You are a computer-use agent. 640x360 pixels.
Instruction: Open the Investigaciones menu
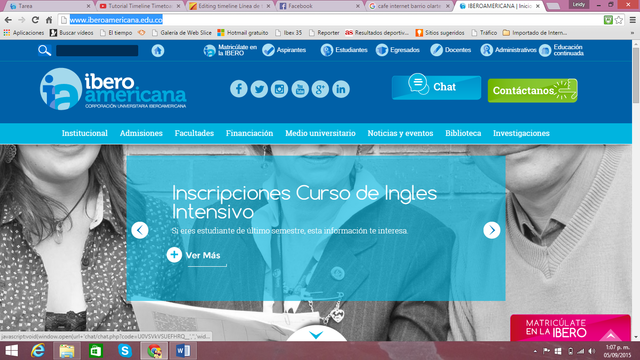click(521, 133)
